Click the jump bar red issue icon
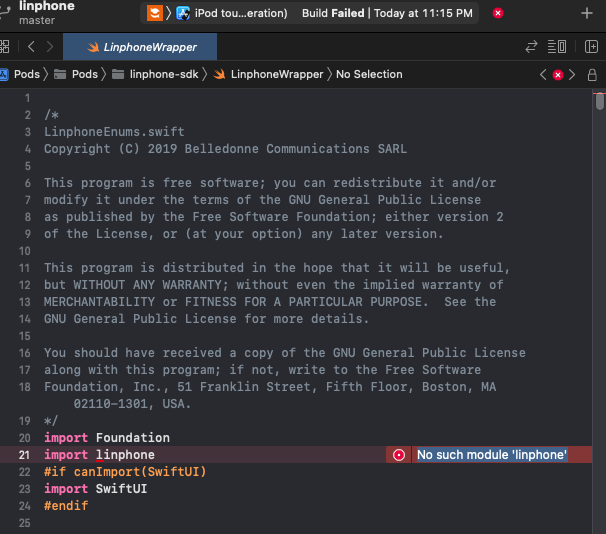The height and width of the screenshot is (534, 606). point(558,75)
